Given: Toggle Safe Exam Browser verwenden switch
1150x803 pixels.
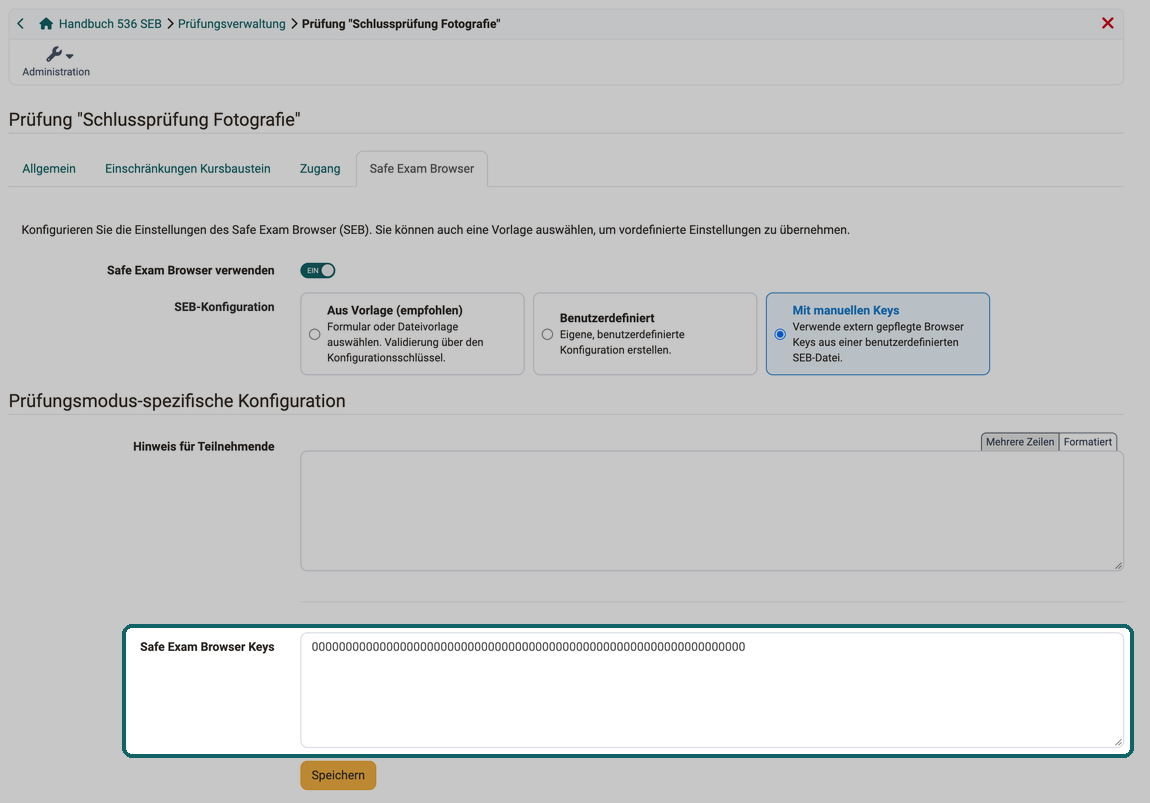Looking at the screenshot, I should tap(318, 271).
